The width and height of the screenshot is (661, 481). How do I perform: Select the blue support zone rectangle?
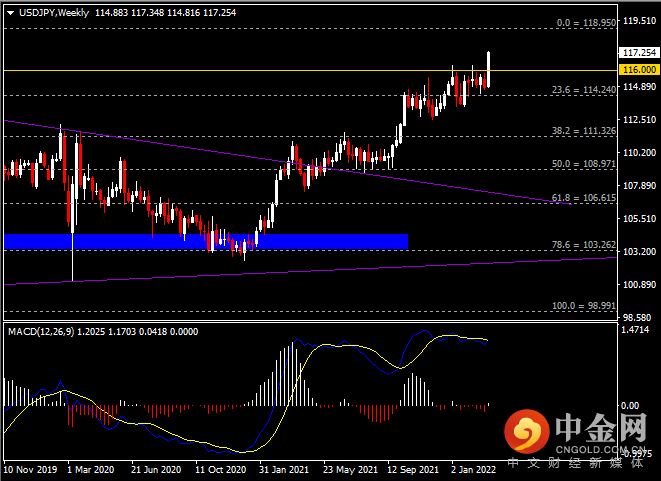[206, 242]
